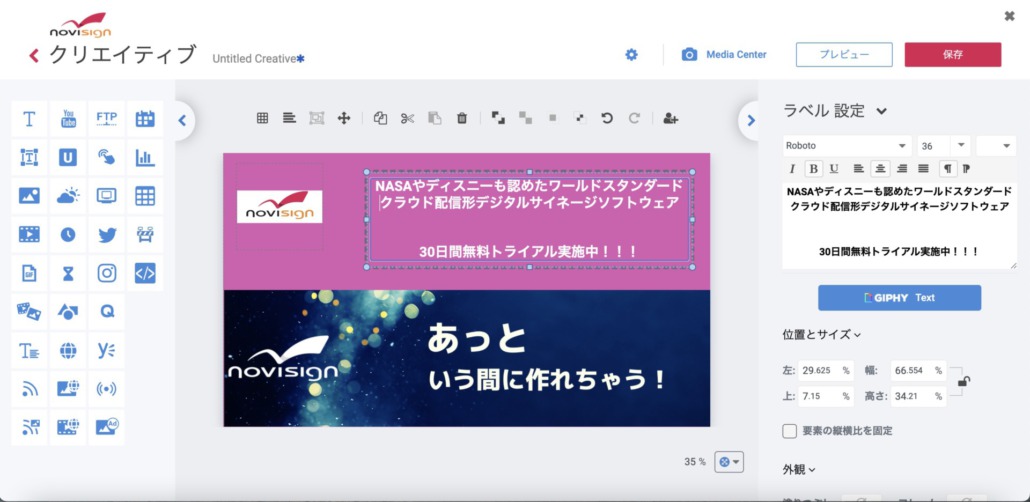Undo the last canvas action
The width and height of the screenshot is (1030, 502).
pos(607,118)
